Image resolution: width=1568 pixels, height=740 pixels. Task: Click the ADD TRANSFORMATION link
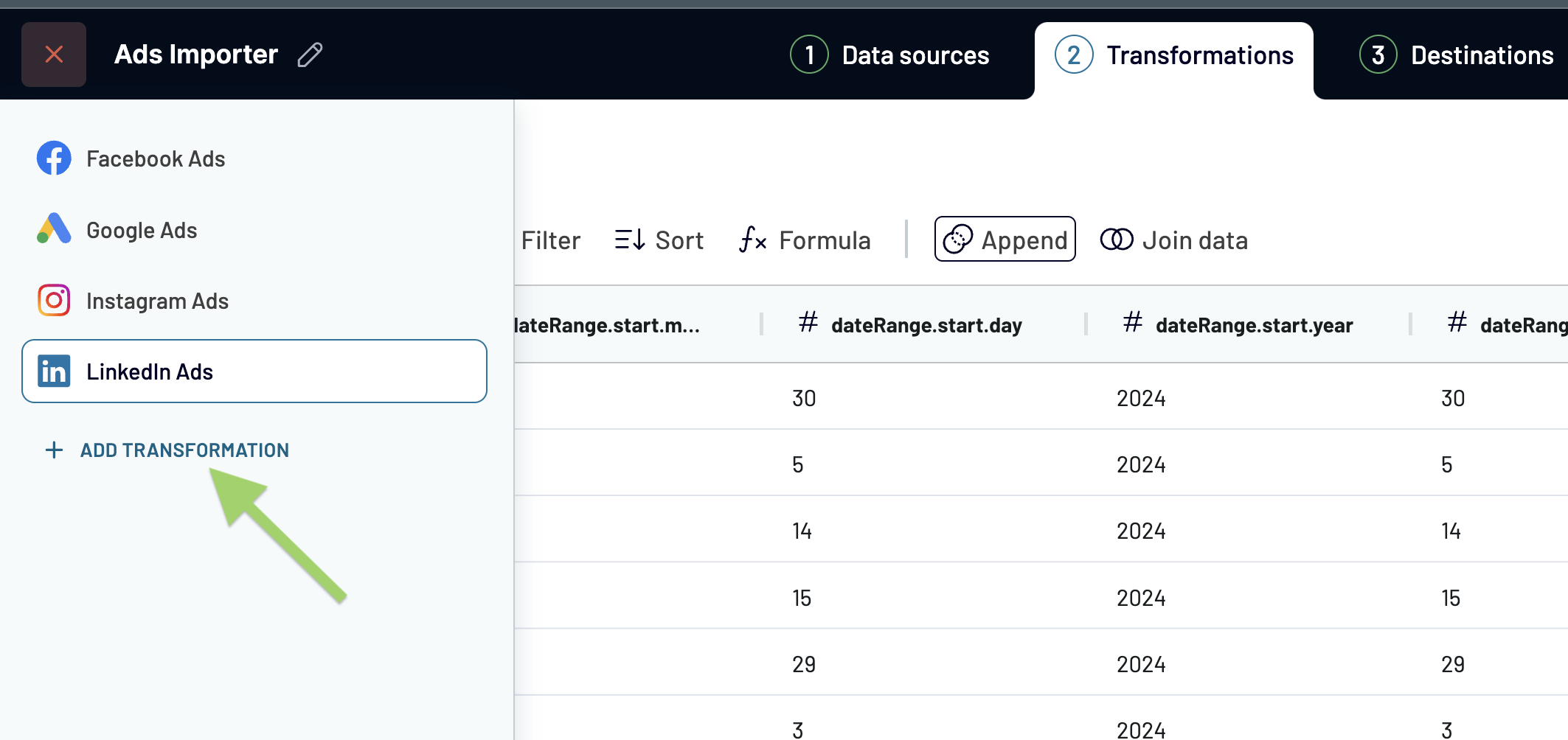click(x=184, y=450)
